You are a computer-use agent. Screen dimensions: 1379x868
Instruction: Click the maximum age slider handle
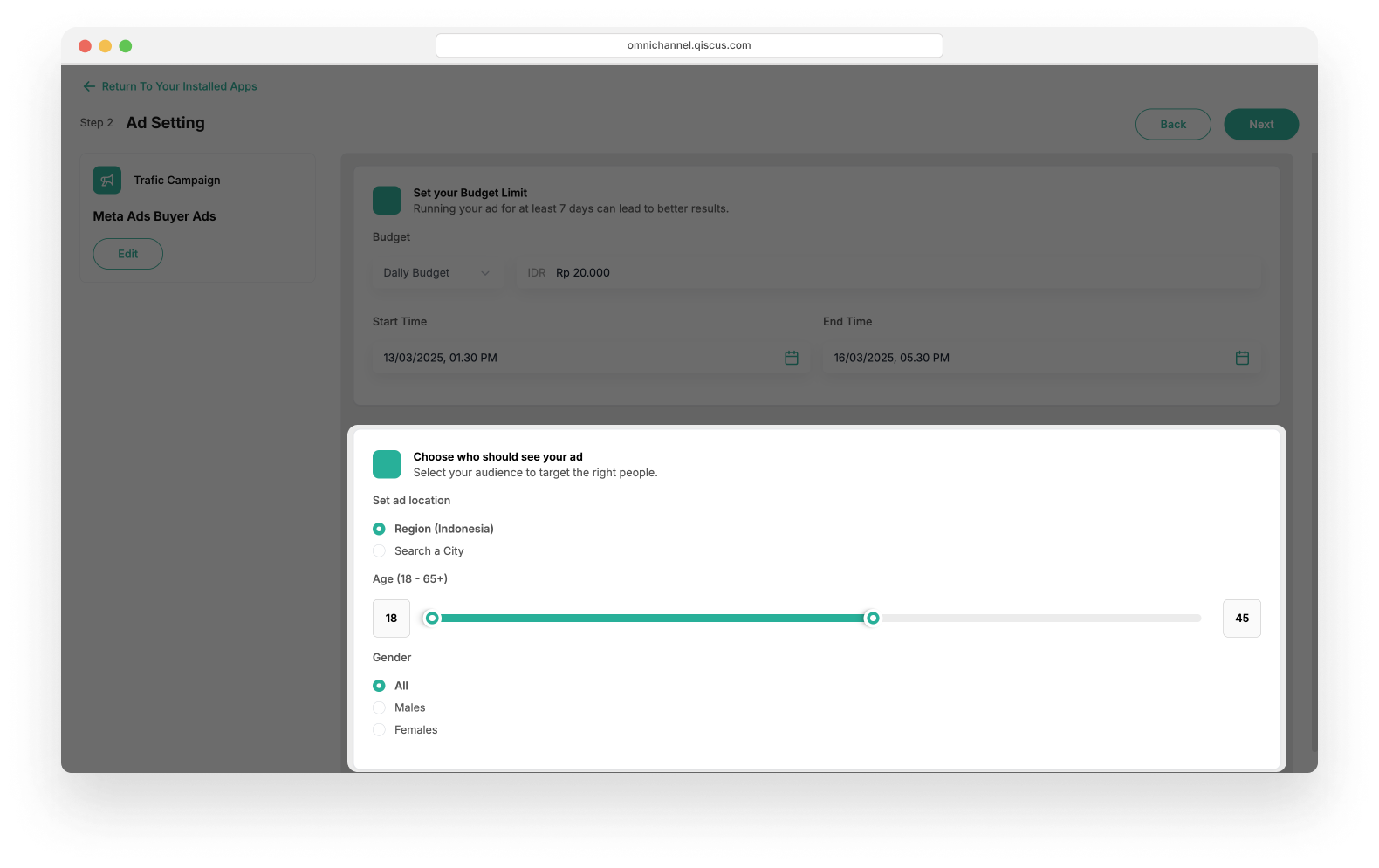(x=872, y=618)
